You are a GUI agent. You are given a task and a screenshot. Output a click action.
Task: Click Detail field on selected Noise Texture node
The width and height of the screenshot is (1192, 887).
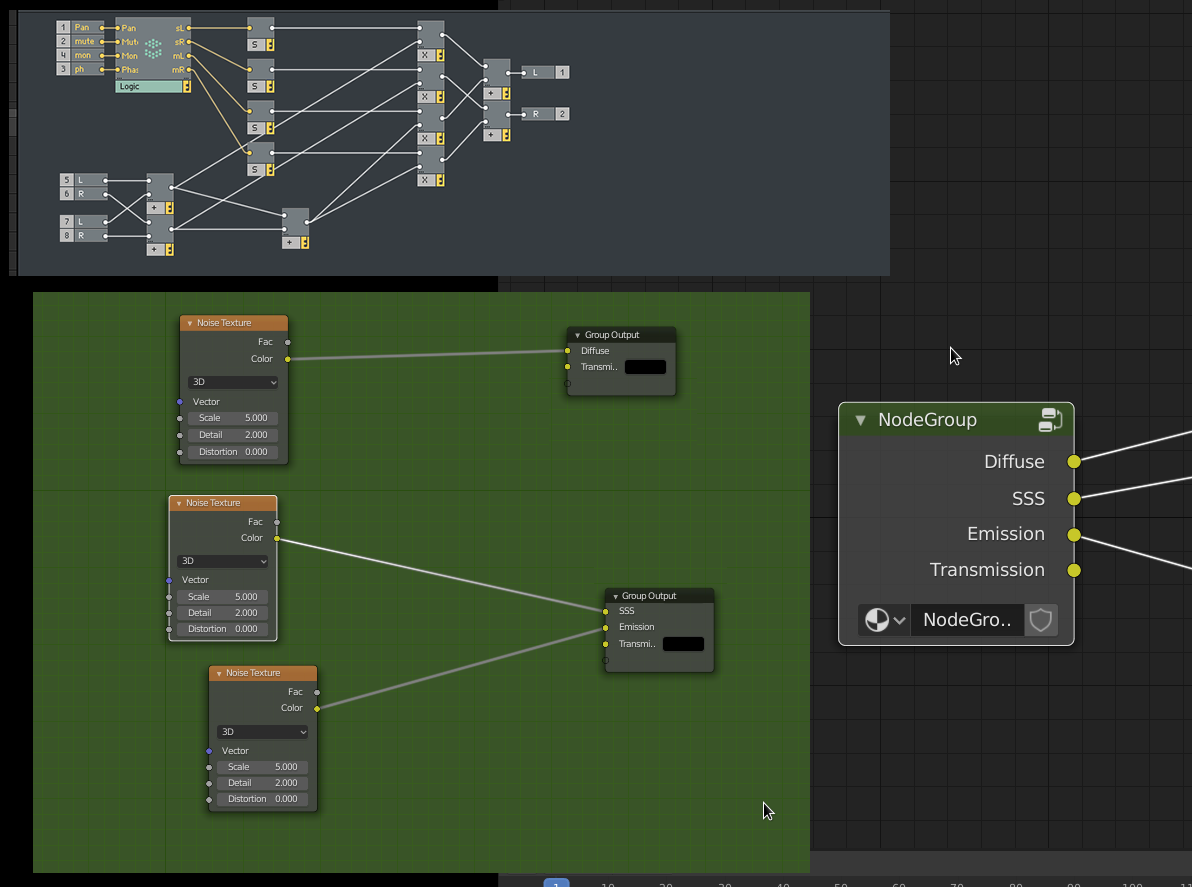pyautogui.click(x=223, y=613)
